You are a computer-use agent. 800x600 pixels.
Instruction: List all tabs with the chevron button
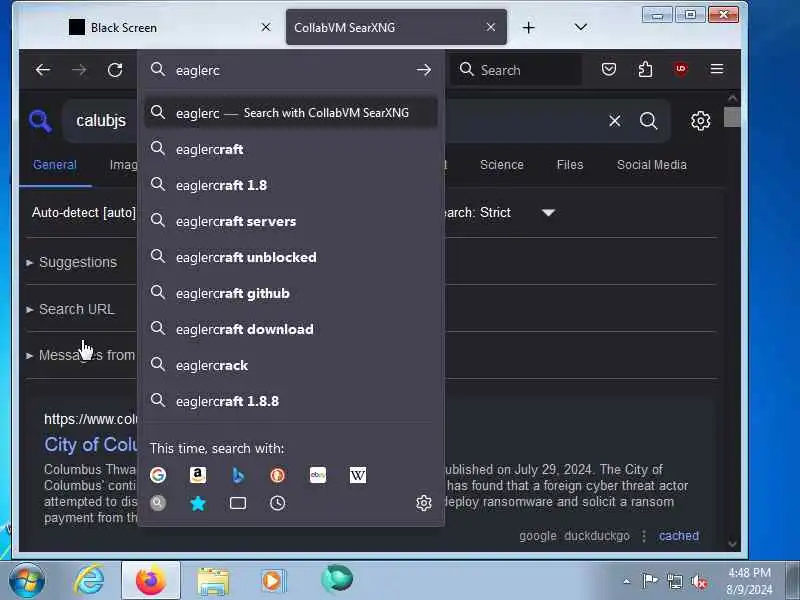[x=581, y=27]
